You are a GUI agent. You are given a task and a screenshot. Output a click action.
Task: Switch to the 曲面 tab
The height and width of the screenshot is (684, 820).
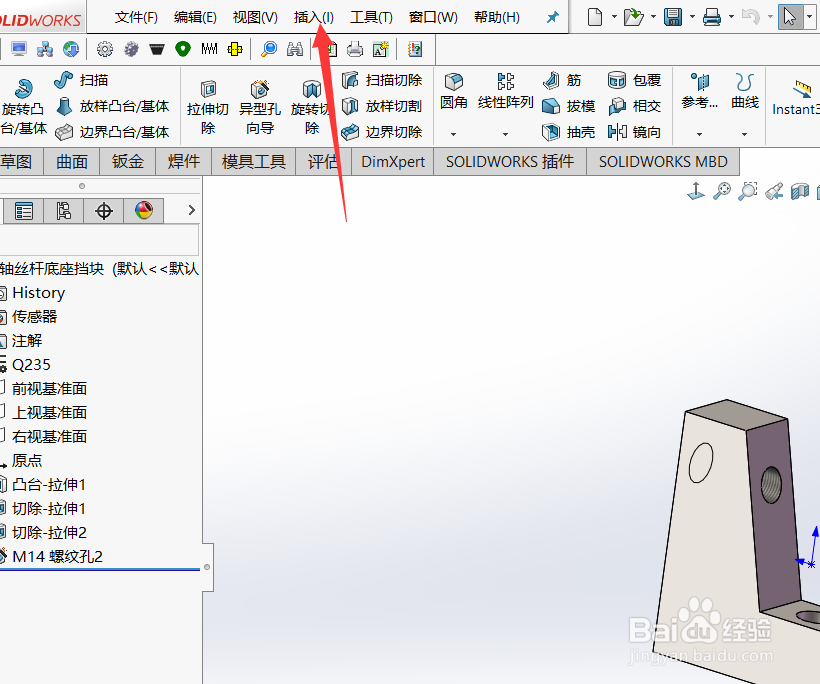pyautogui.click(x=72, y=162)
